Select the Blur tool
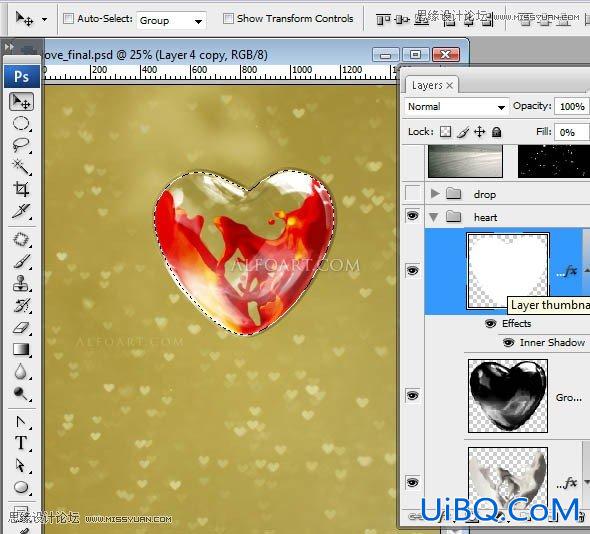 pyautogui.click(x=21, y=371)
